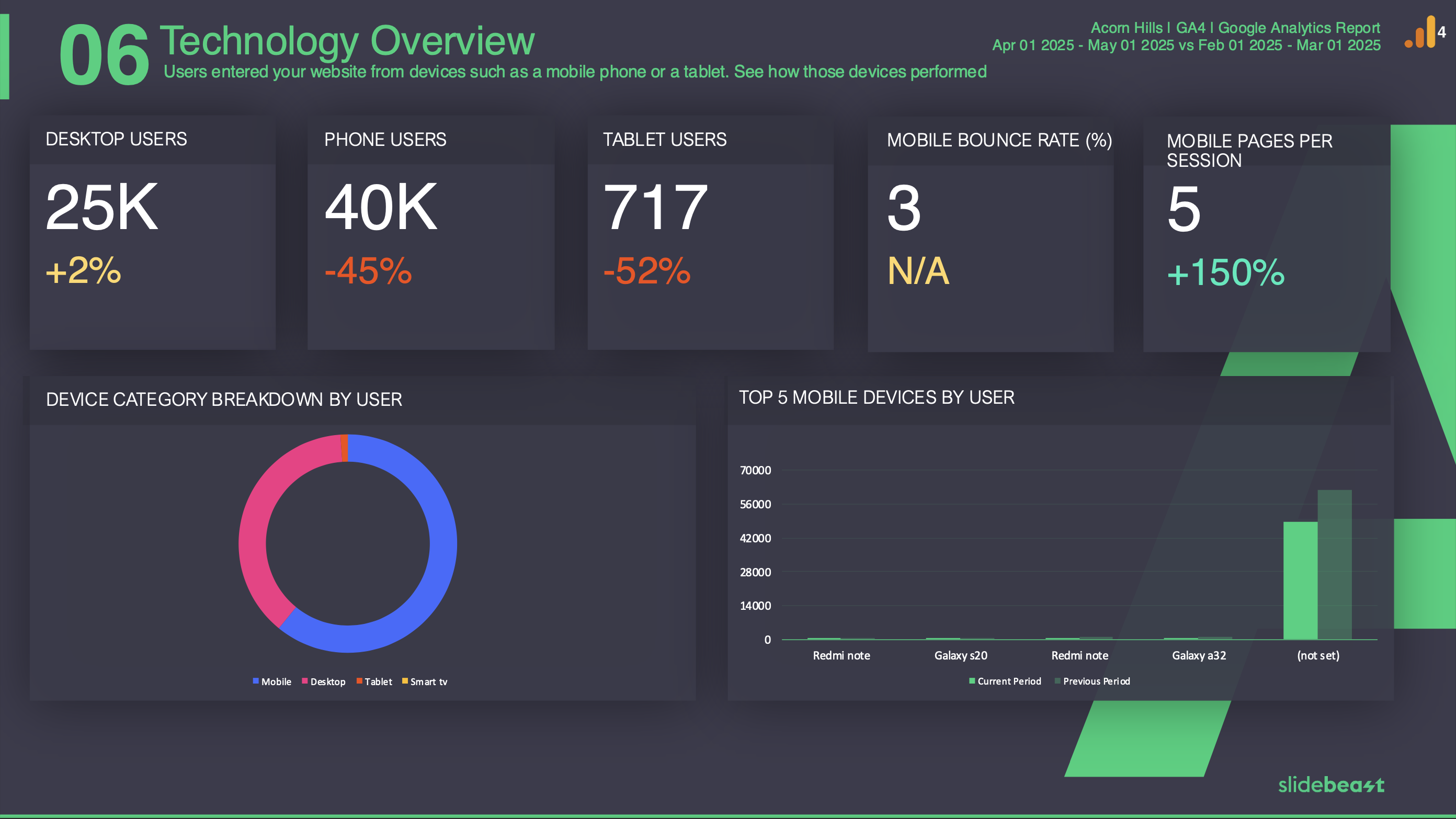The height and width of the screenshot is (819, 1456).
Task: Click the Tablet legend color swatch
Action: tap(359, 680)
